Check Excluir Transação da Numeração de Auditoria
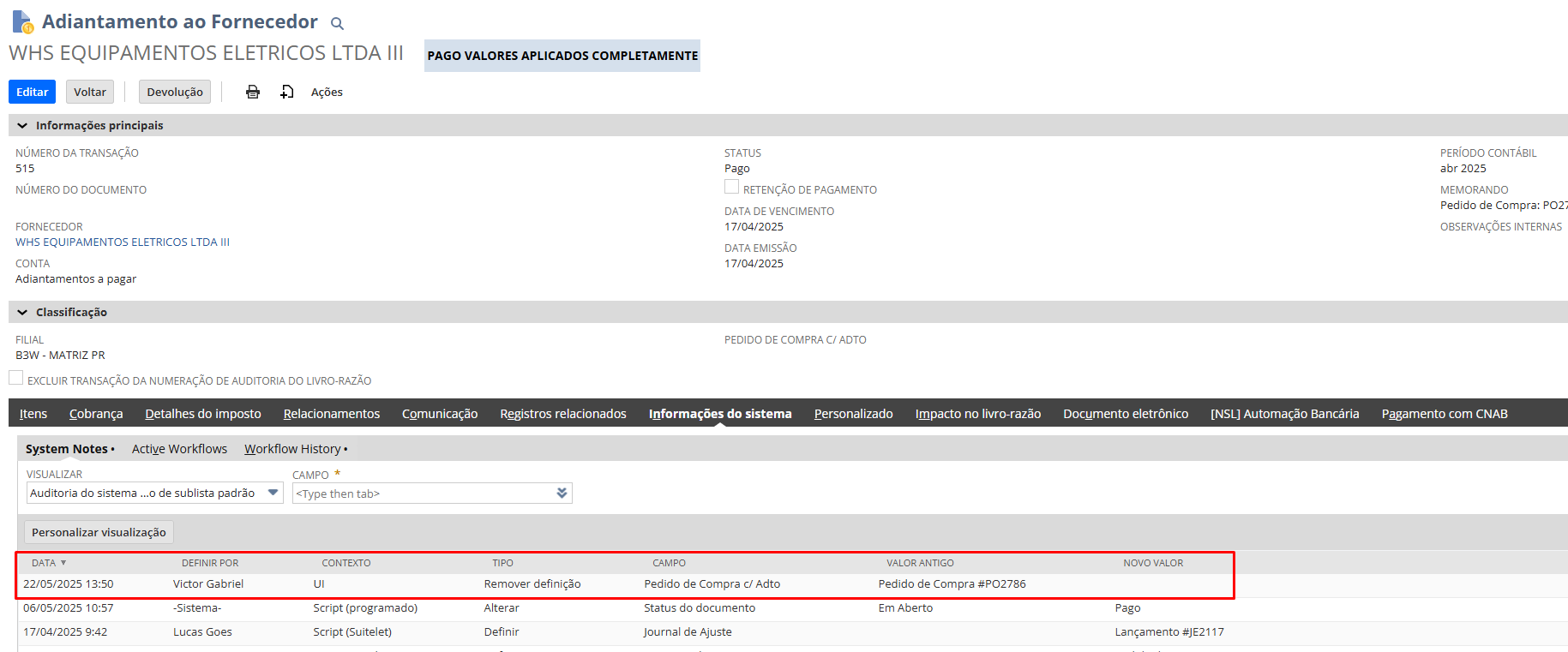The width and height of the screenshot is (1568, 652). (16, 378)
